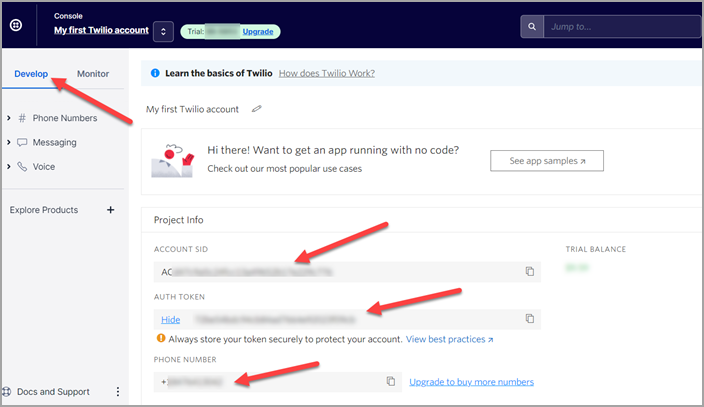Click the Check out our most popular use cases text
The width and height of the screenshot is (704, 407).
pos(285,169)
